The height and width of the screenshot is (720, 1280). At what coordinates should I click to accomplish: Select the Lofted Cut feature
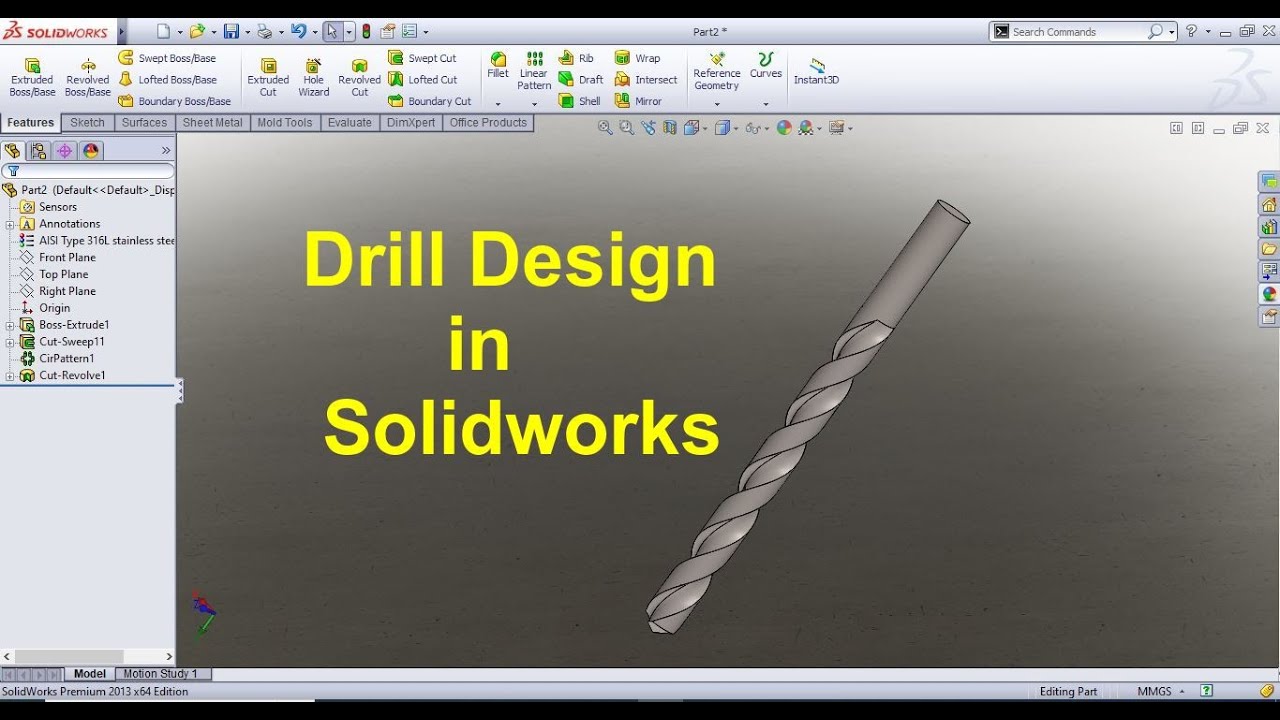click(422, 79)
